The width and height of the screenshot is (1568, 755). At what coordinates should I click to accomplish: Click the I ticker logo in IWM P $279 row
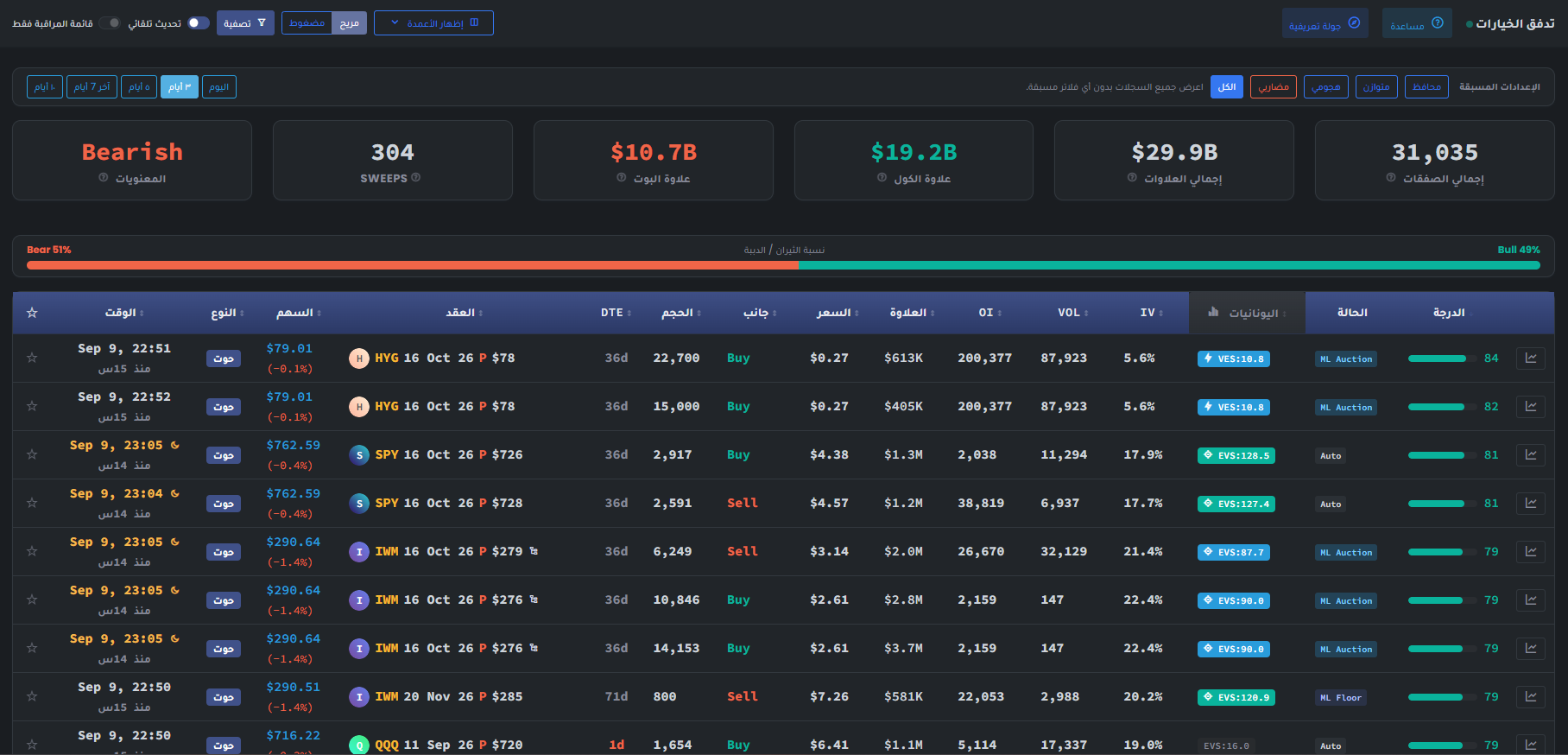359,552
